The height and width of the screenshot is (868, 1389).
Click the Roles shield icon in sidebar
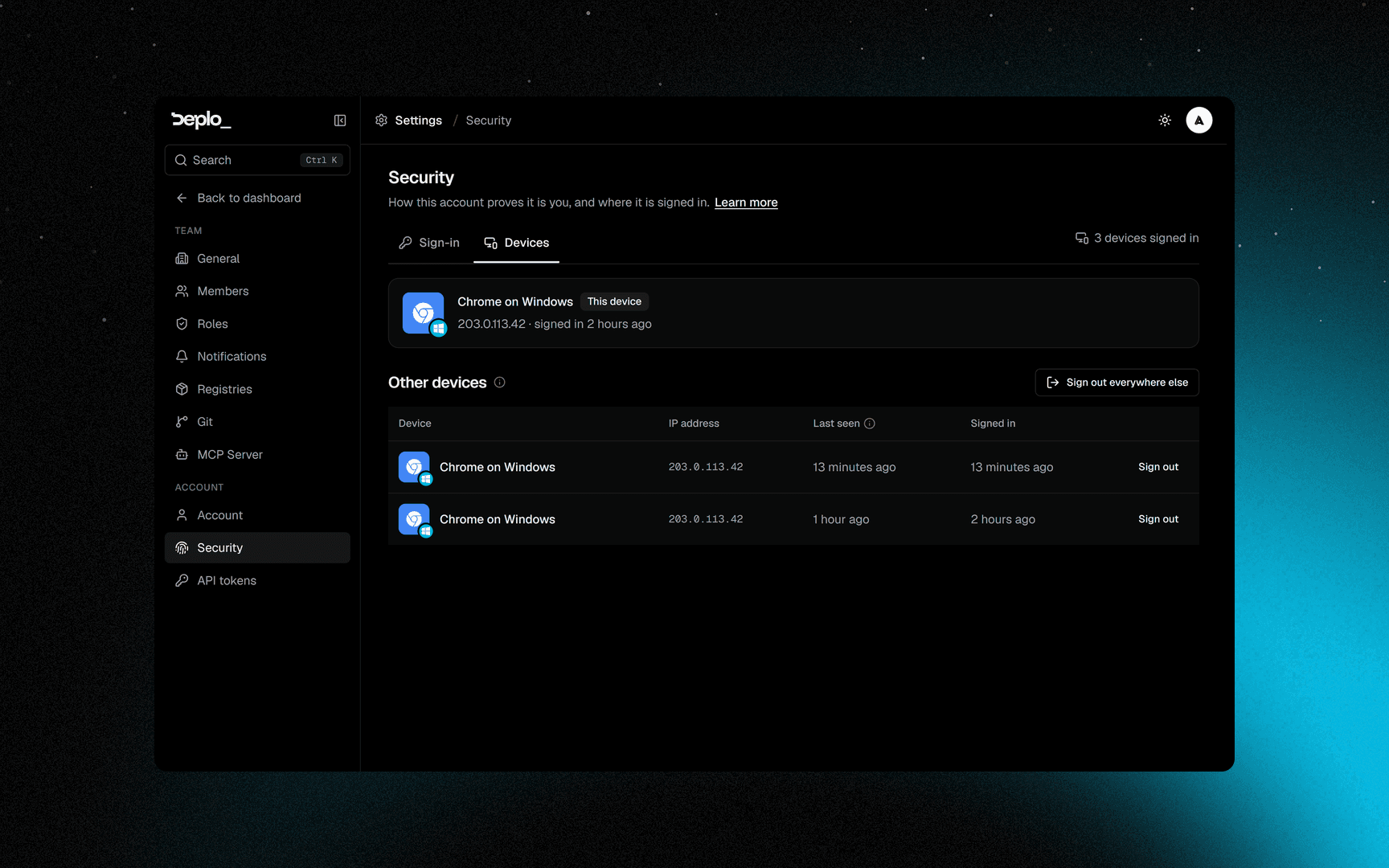[182, 324]
